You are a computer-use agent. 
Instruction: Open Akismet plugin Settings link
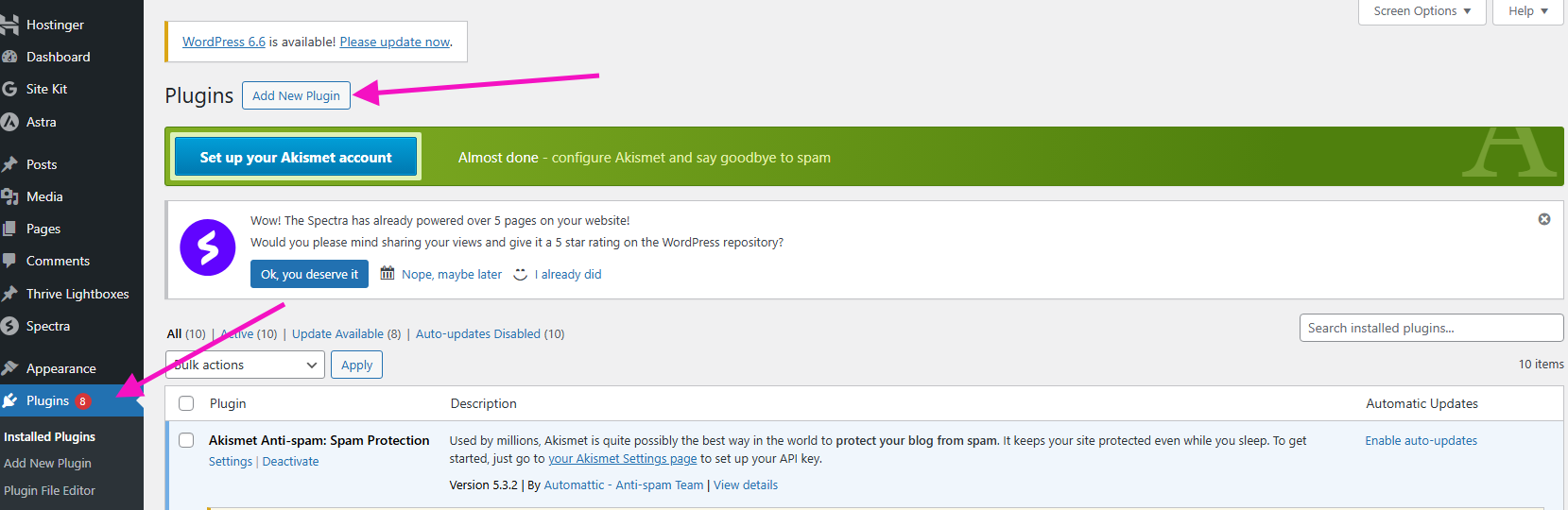[231, 461]
